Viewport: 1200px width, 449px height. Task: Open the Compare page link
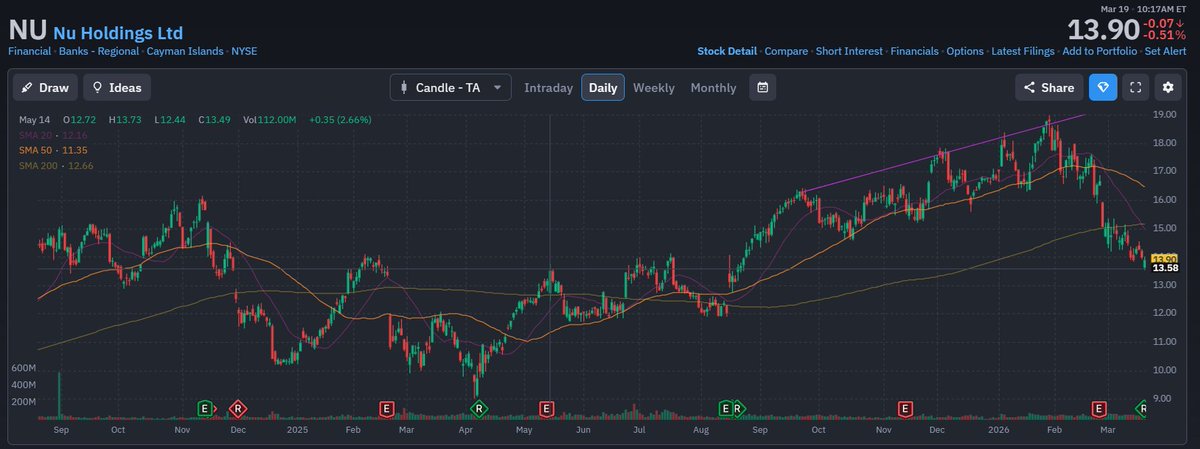(x=787, y=50)
